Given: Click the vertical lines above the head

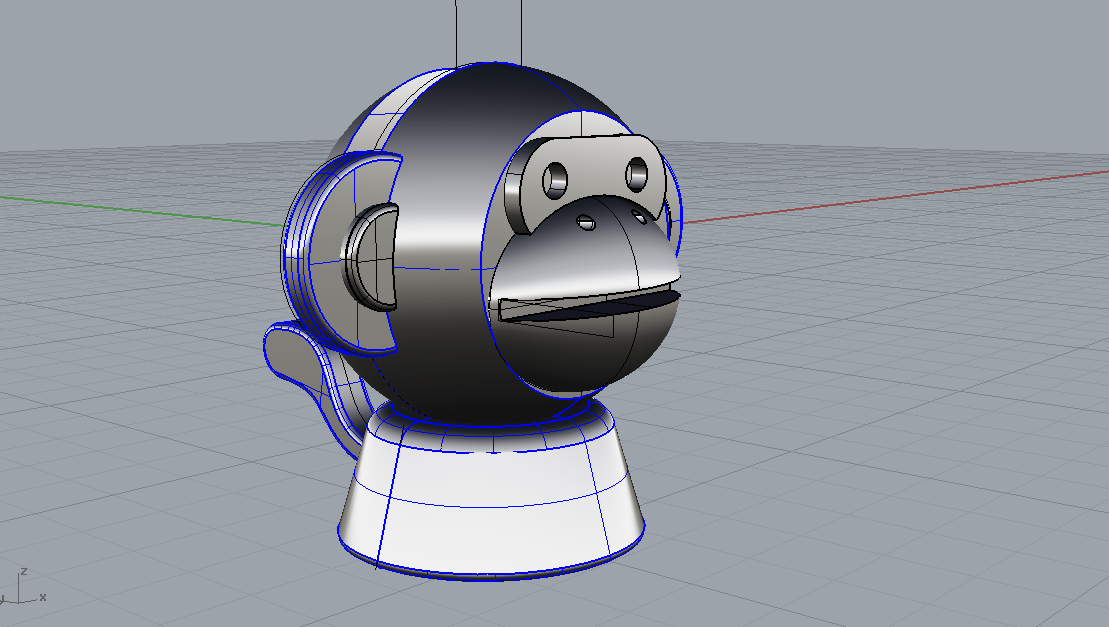Looking at the screenshot, I should tap(457, 30).
